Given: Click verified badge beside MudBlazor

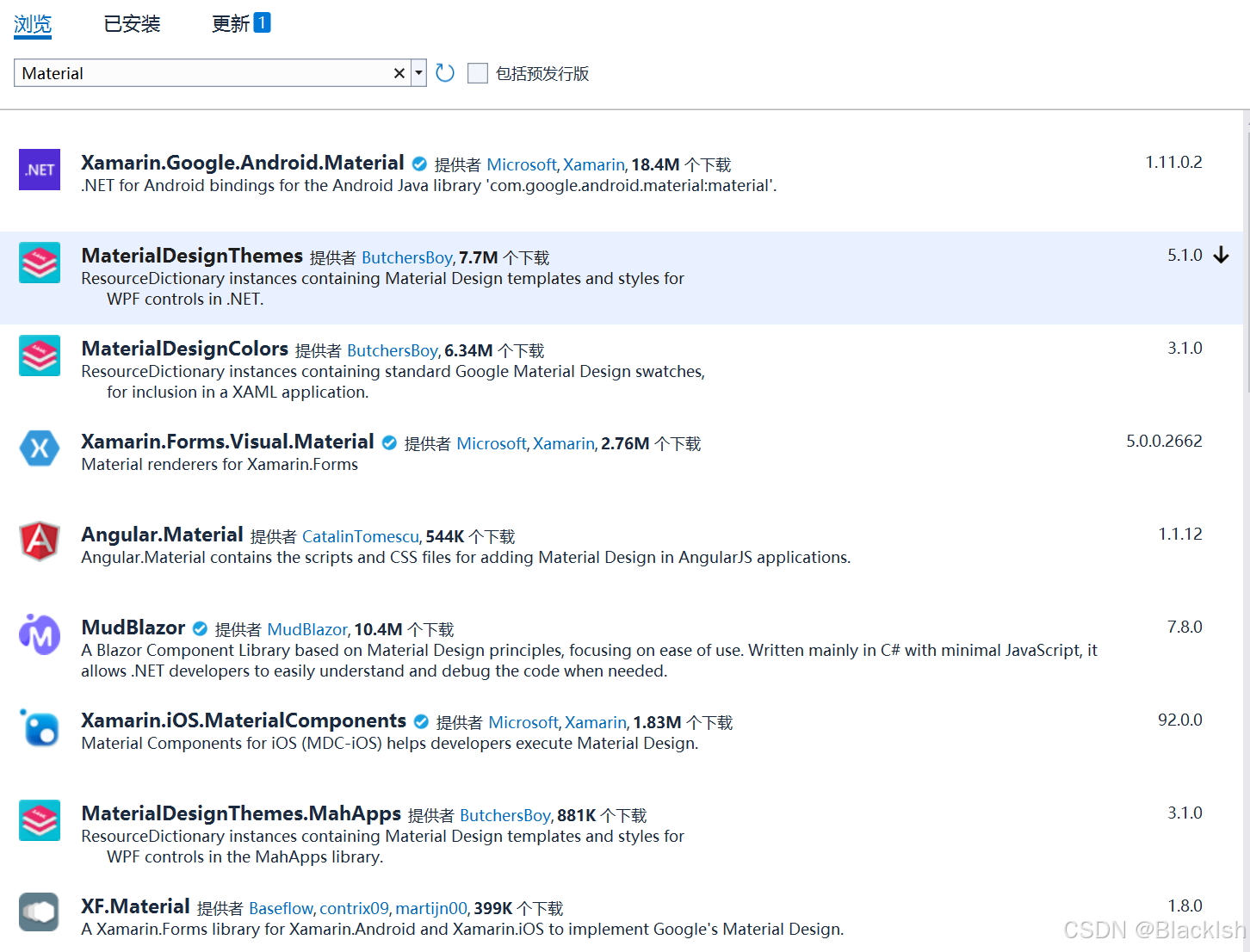Looking at the screenshot, I should 200,629.
